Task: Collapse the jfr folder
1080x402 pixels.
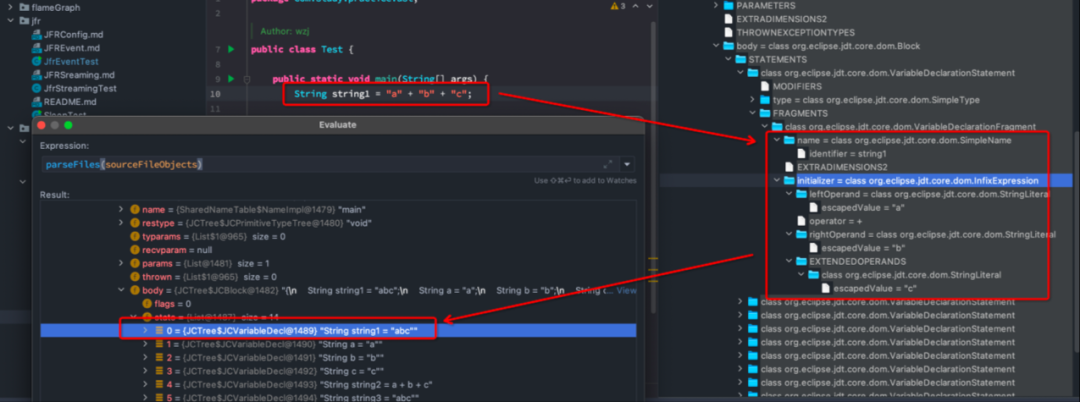Action: click(x=10, y=21)
